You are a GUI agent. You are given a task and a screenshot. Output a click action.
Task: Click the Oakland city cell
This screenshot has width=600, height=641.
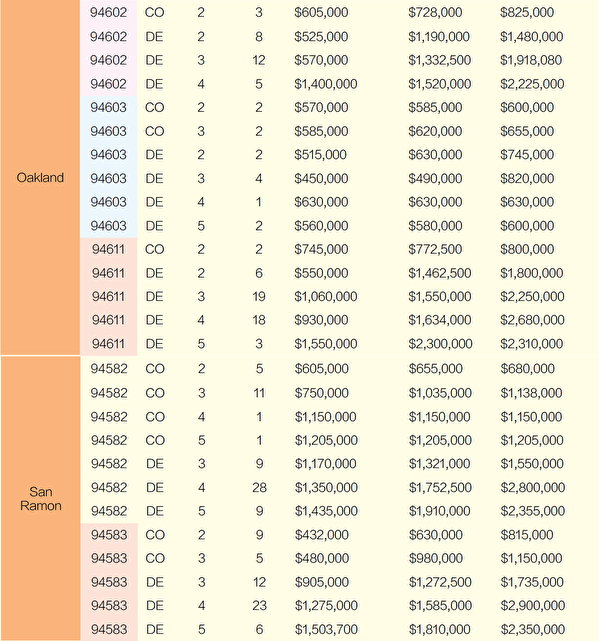click(x=40, y=177)
